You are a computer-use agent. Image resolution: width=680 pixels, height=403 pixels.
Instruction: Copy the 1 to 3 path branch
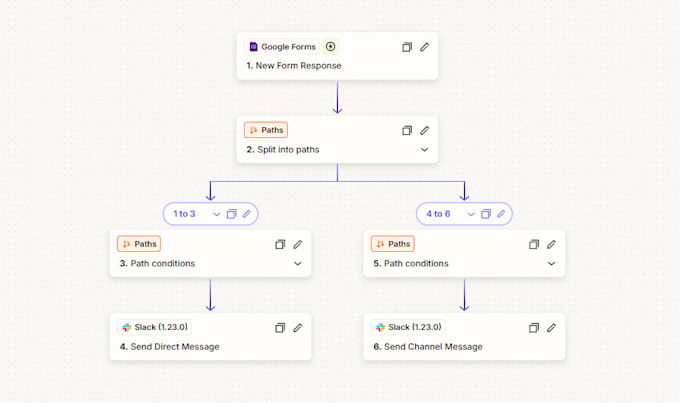tap(232, 214)
